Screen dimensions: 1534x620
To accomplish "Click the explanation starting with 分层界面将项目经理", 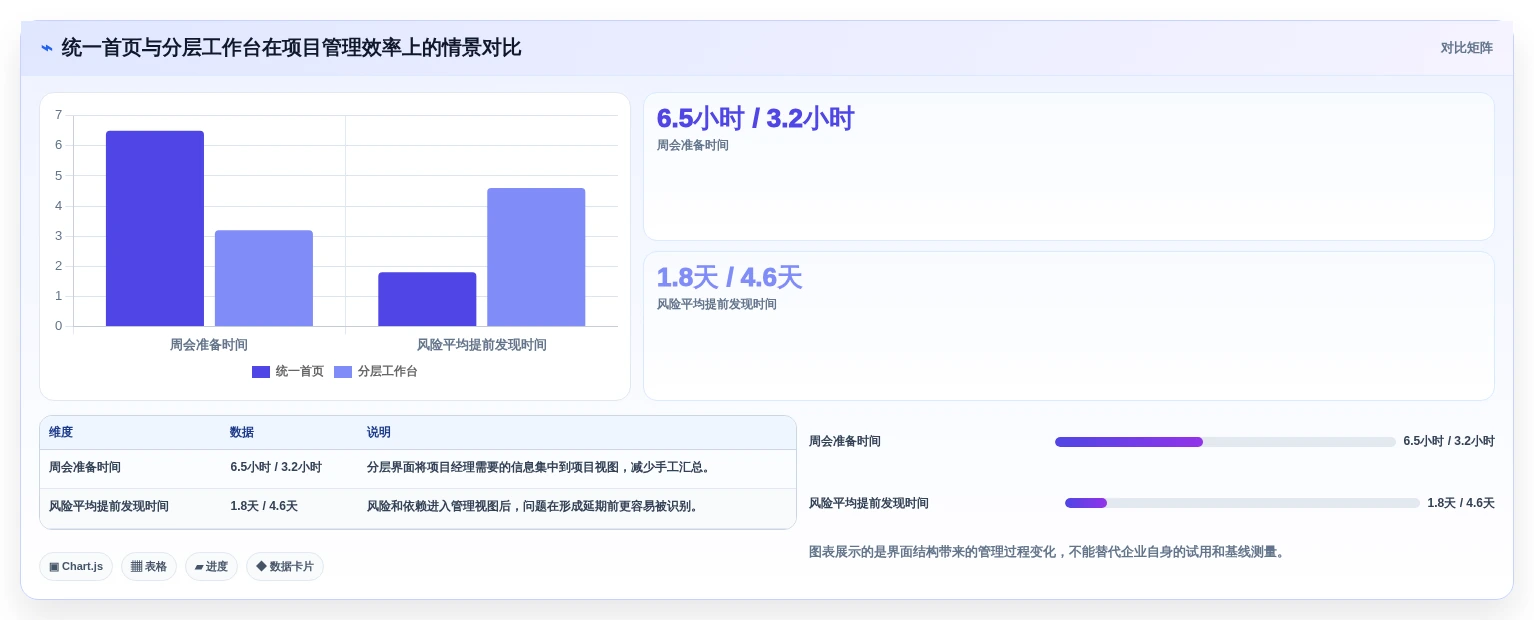I will click(540, 468).
